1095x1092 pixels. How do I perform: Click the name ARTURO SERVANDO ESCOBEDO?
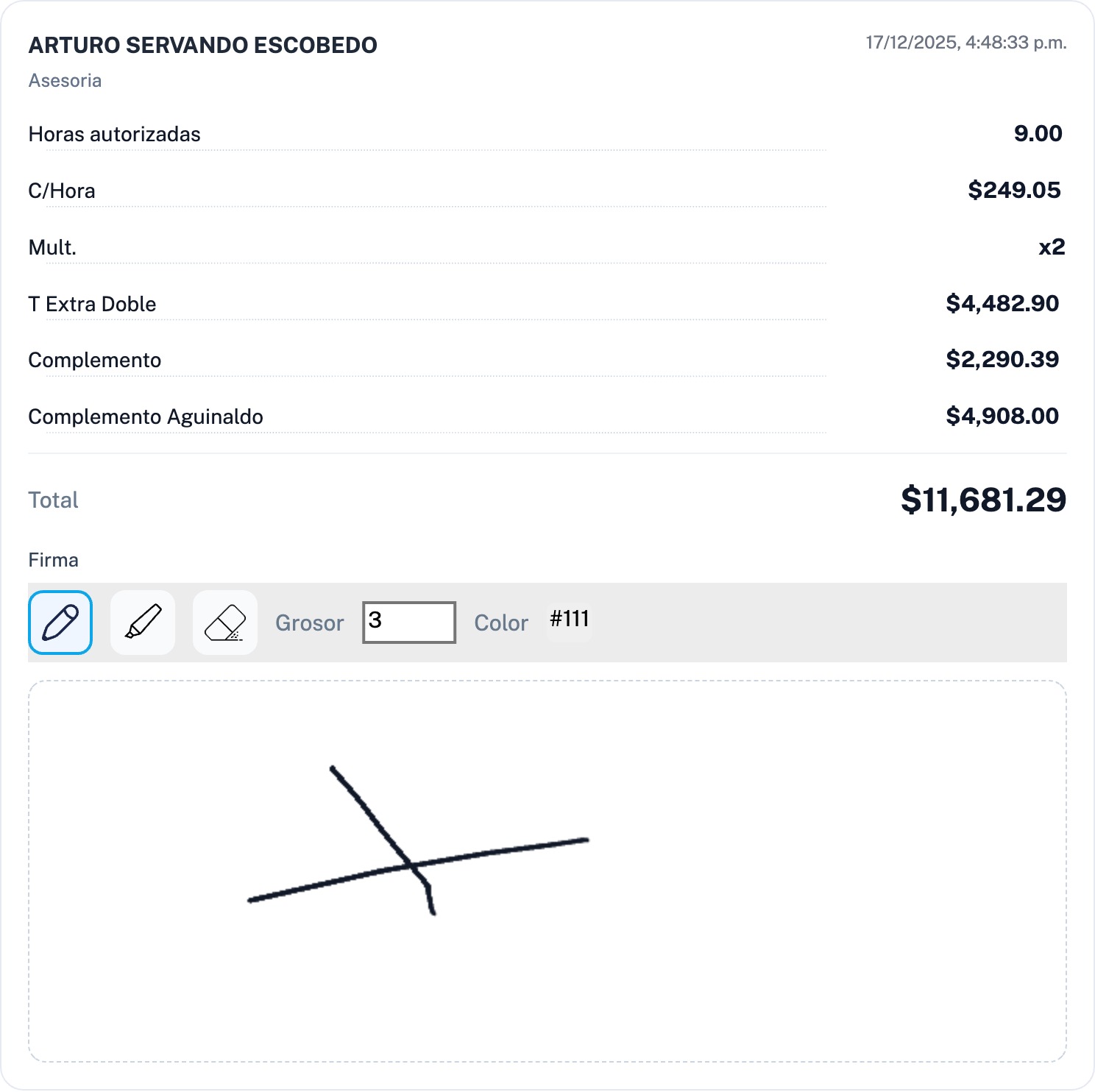(x=202, y=46)
